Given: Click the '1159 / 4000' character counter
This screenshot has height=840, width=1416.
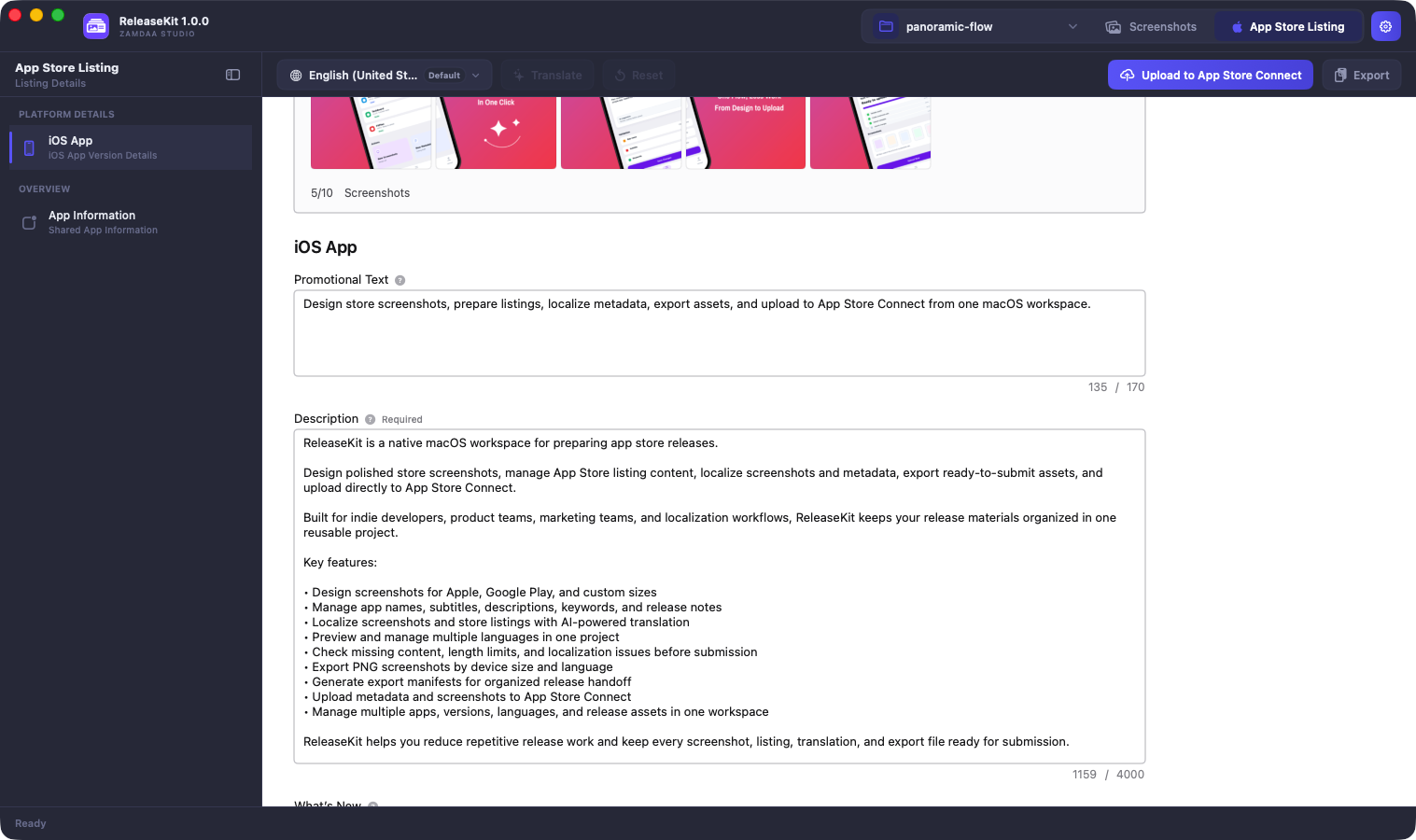Looking at the screenshot, I should pos(1108,775).
